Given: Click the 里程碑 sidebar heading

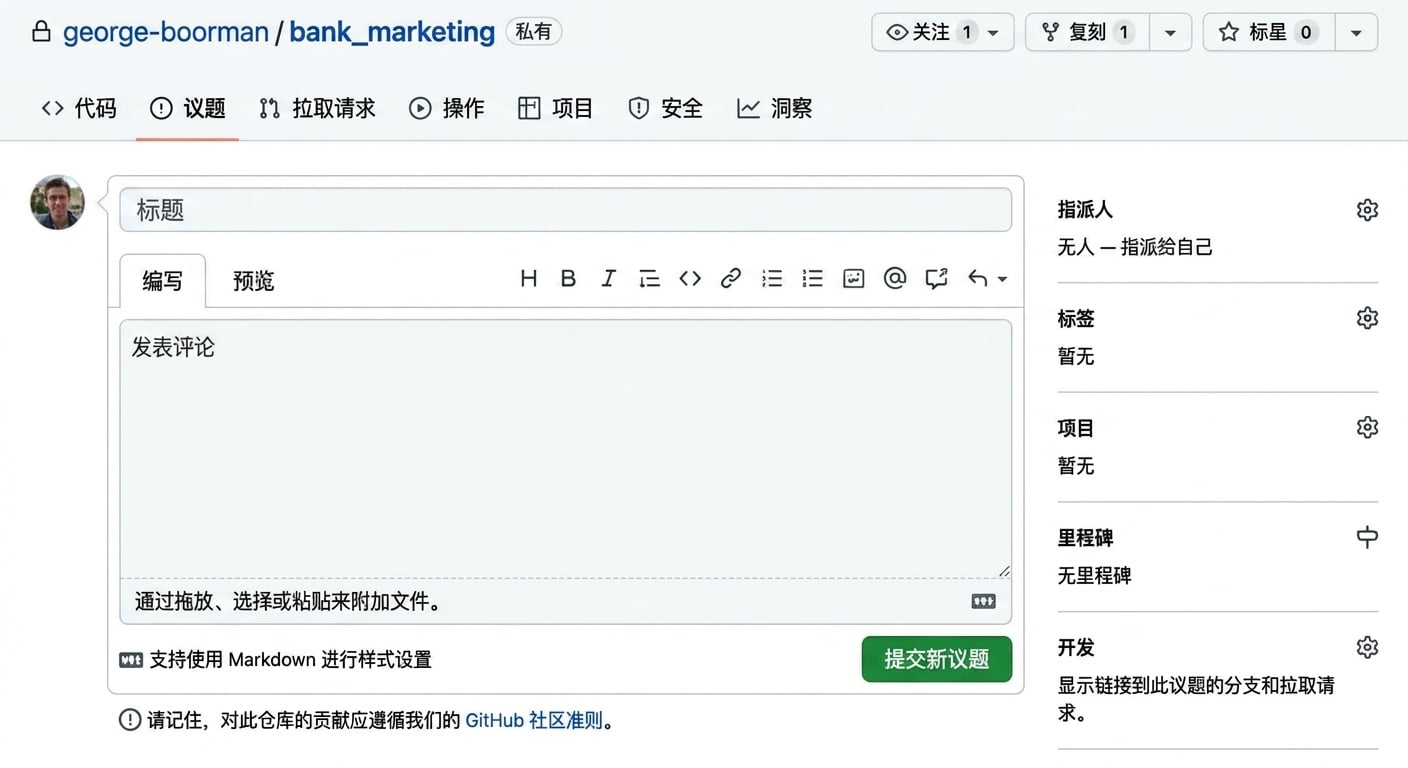Looking at the screenshot, I should point(1085,538).
